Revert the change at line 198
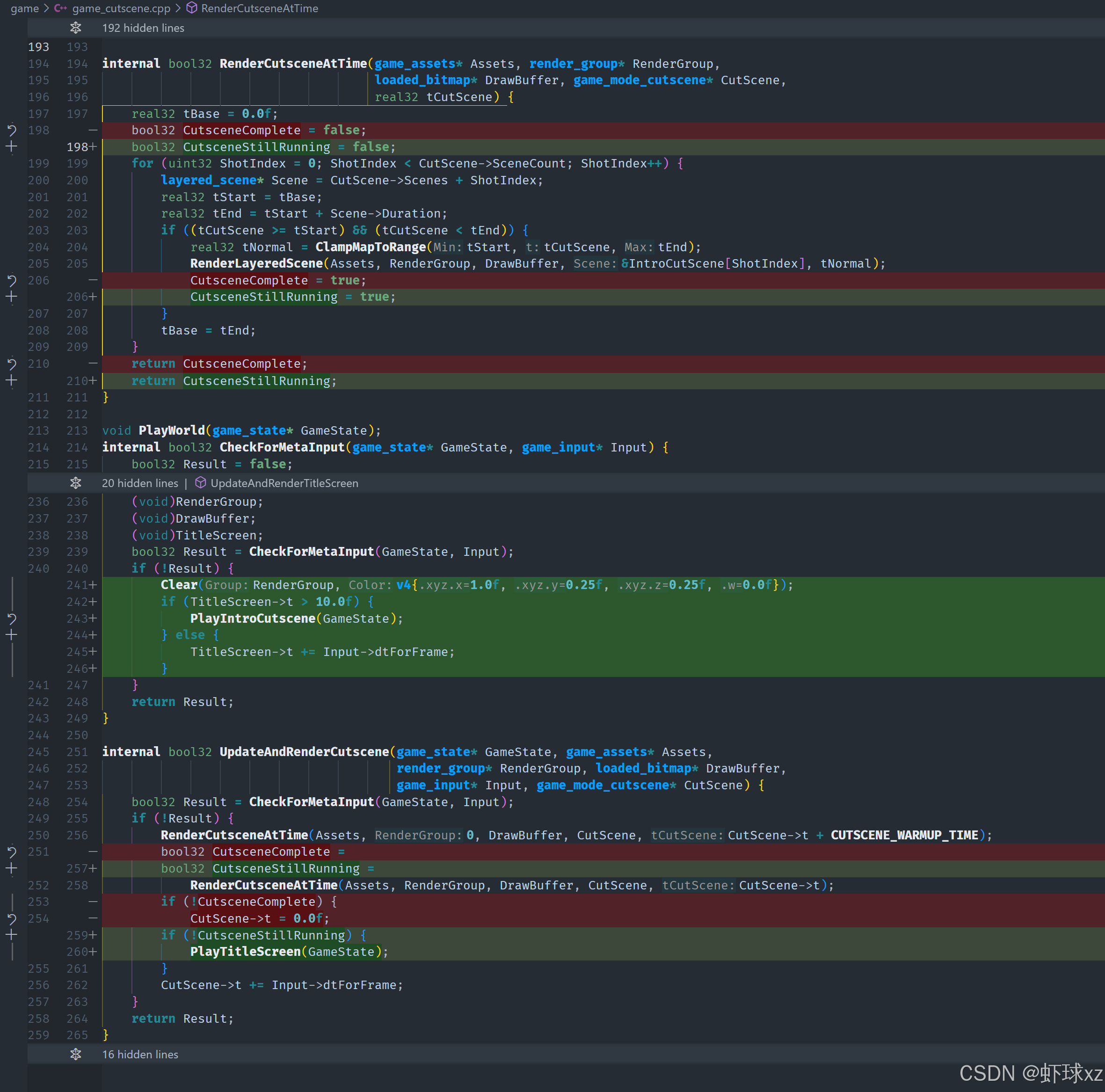Screen dimensions: 1105x1092 (x=11, y=131)
